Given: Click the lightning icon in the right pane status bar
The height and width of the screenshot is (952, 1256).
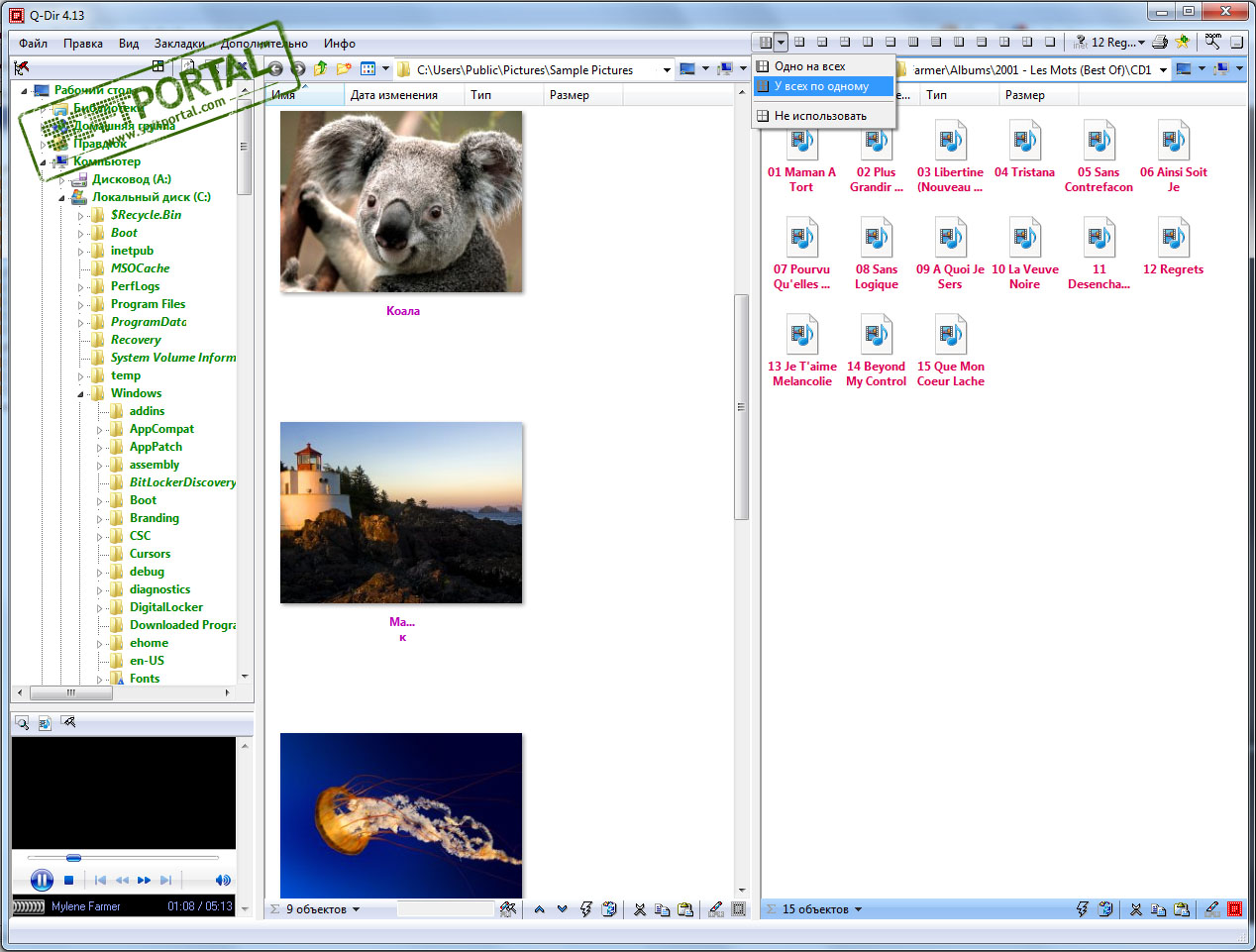Looking at the screenshot, I should 1082,908.
